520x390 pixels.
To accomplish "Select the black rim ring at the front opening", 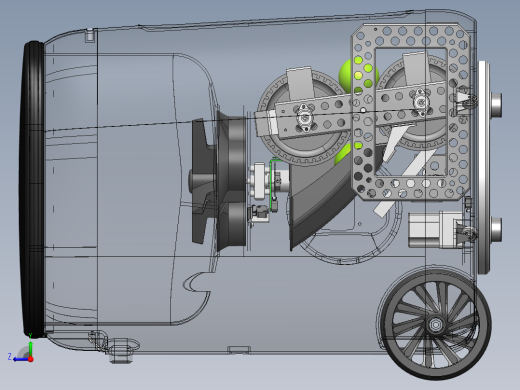I will 32,189.
